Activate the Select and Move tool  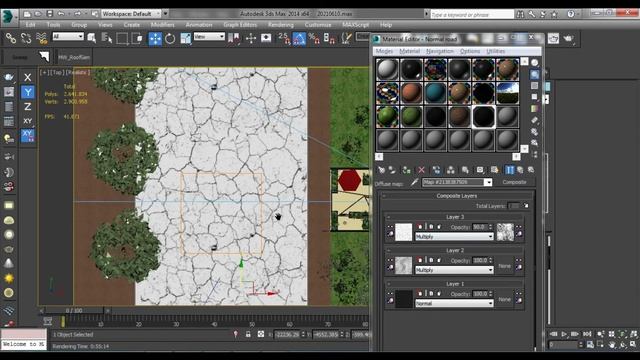[155, 38]
